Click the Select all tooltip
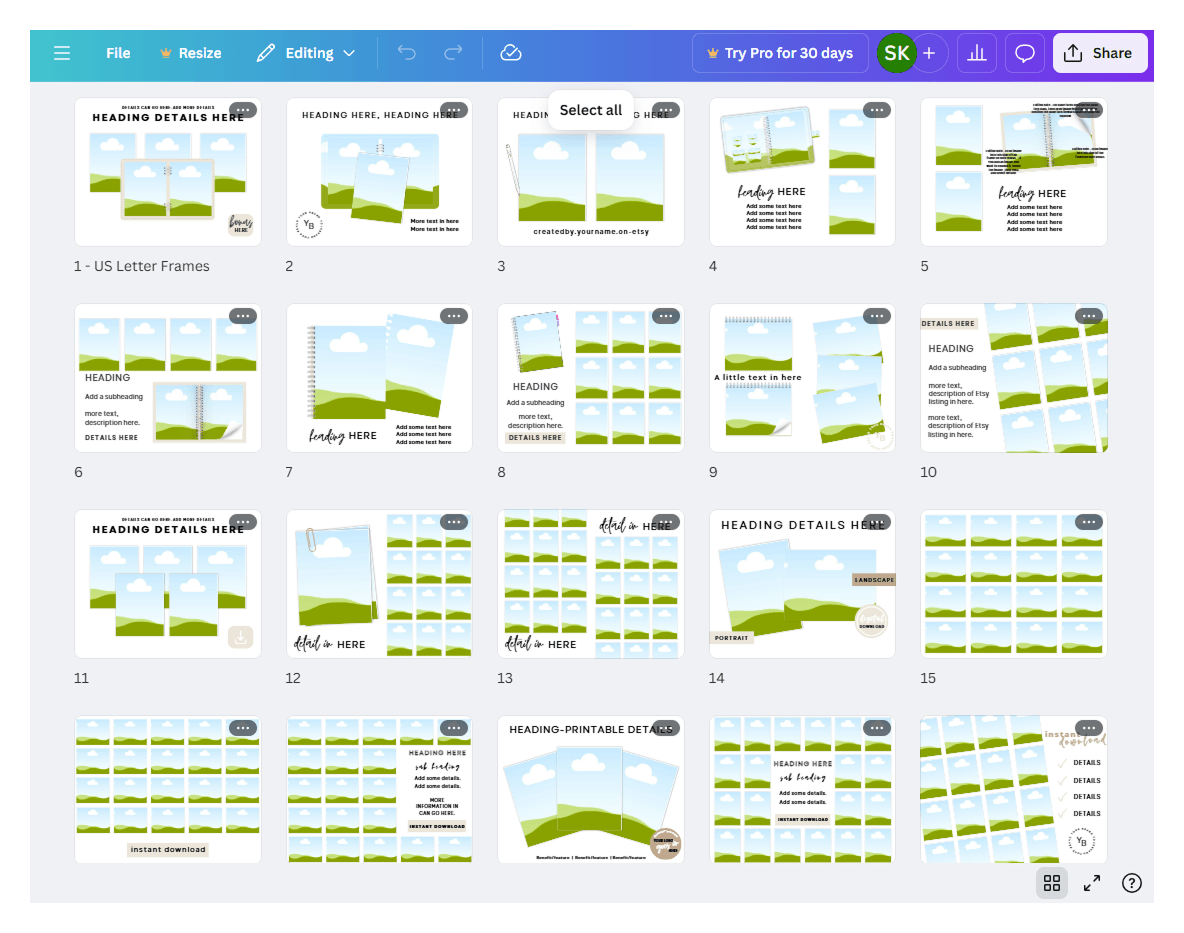The height and width of the screenshot is (933, 1184). [590, 110]
